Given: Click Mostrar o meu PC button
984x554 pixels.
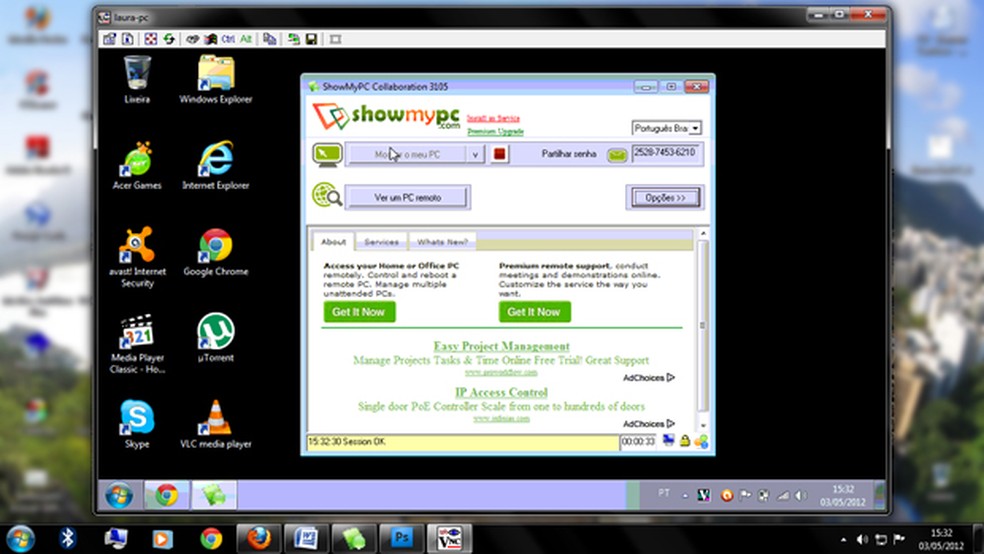Looking at the screenshot, I should 407,154.
